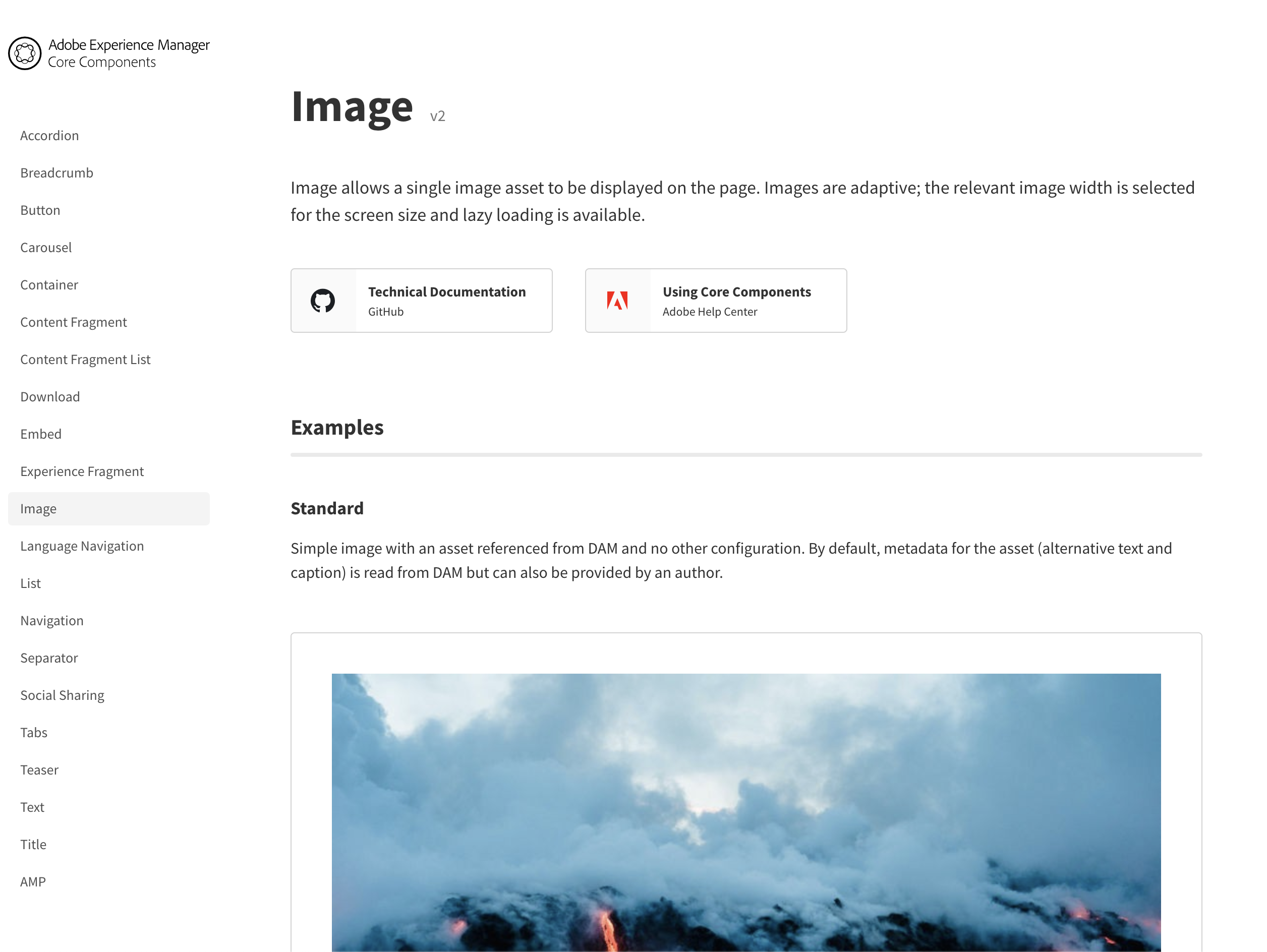Viewport: 1267px width, 952px height.
Task: Select the Download component in sidebar
Action: click(x=50, y=396)
